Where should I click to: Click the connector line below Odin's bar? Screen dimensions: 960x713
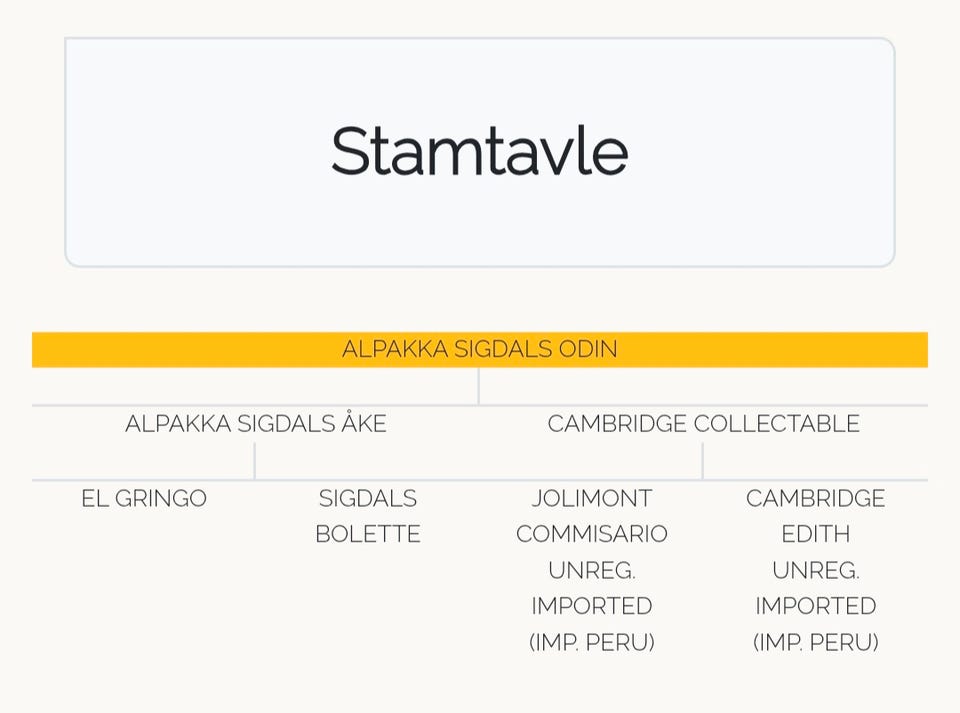pos(479,386)
